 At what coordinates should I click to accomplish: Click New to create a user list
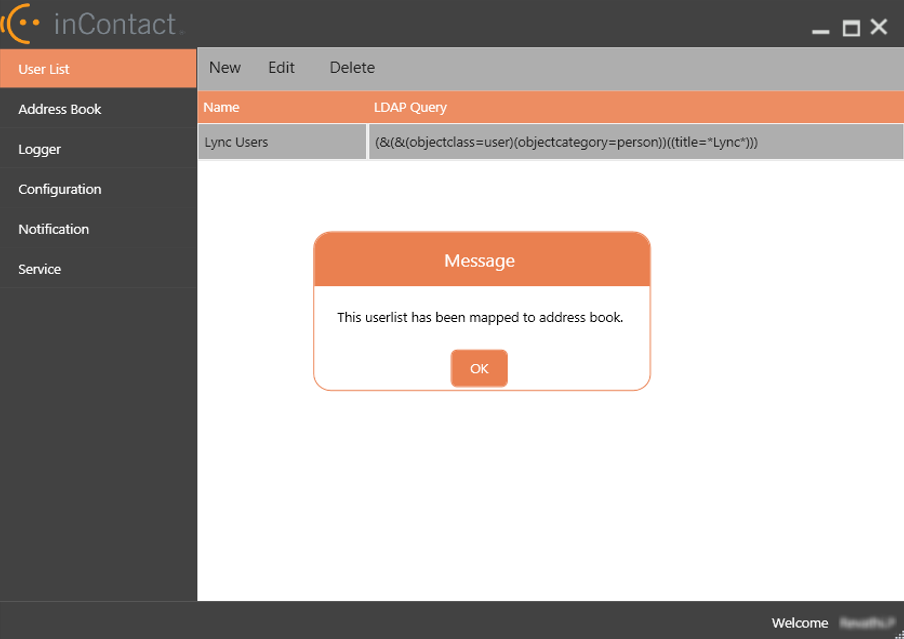tap(225, 68)
